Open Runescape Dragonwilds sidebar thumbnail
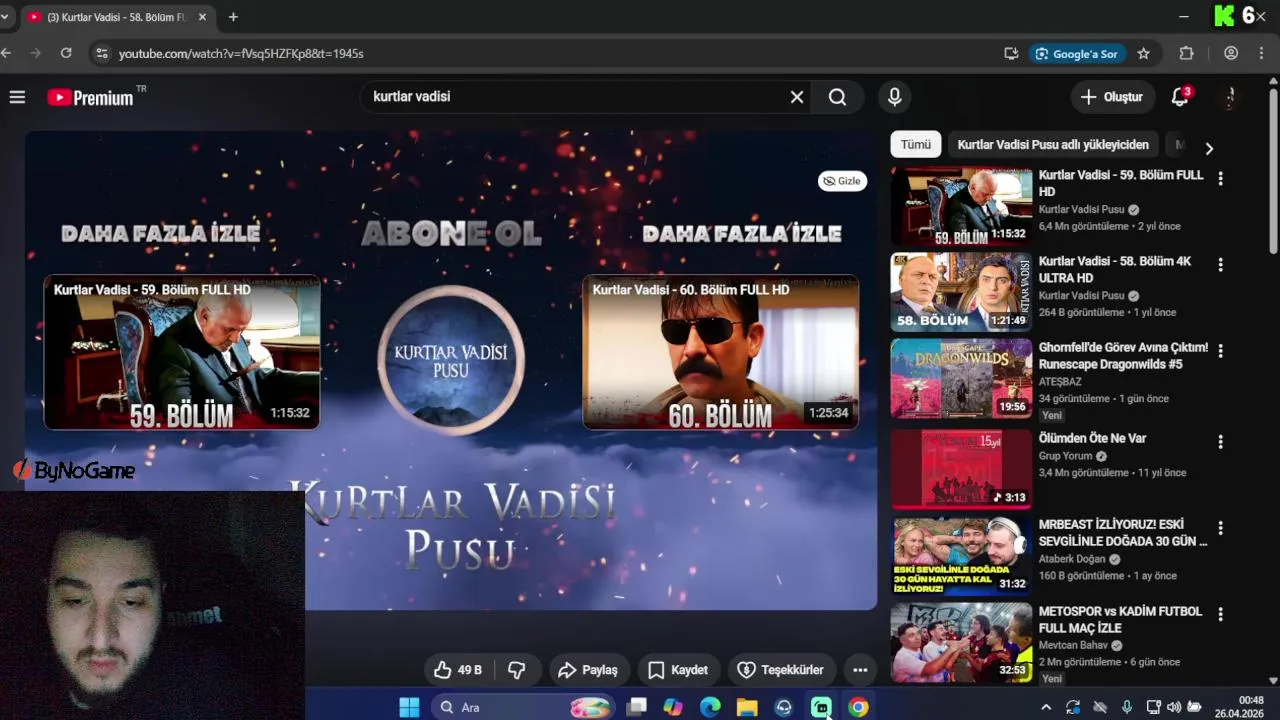 (961, 378)
